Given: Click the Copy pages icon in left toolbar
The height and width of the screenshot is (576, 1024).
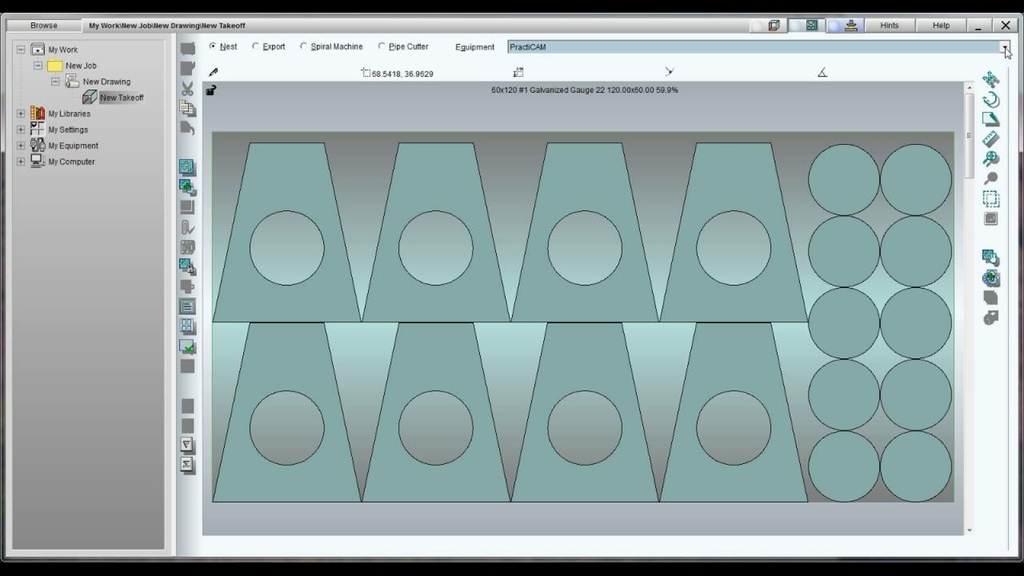Looking at the screenshot, I should [x=187, y=108].
